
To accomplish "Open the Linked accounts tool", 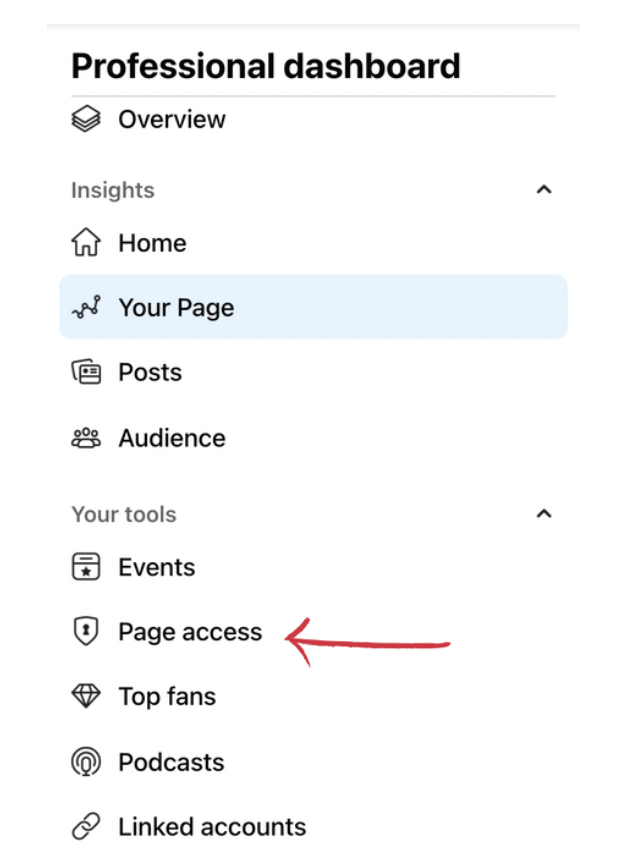I will point(314,826).
